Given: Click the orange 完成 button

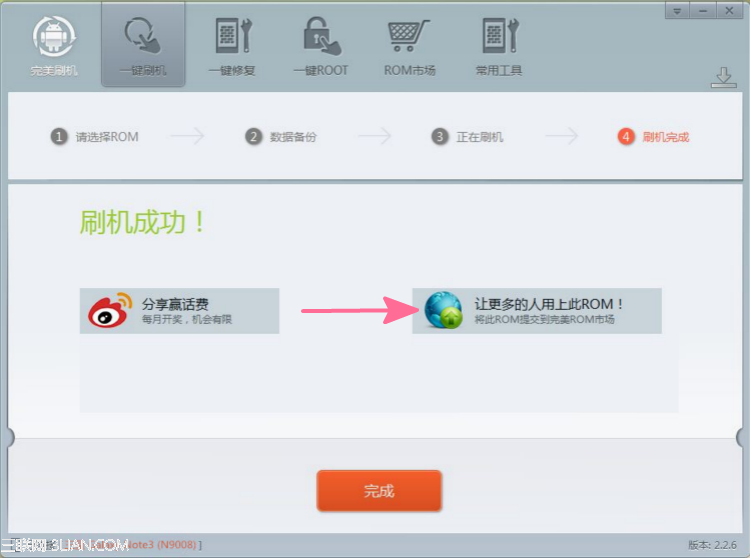Looking at the screenshot, I should point(379,491).
